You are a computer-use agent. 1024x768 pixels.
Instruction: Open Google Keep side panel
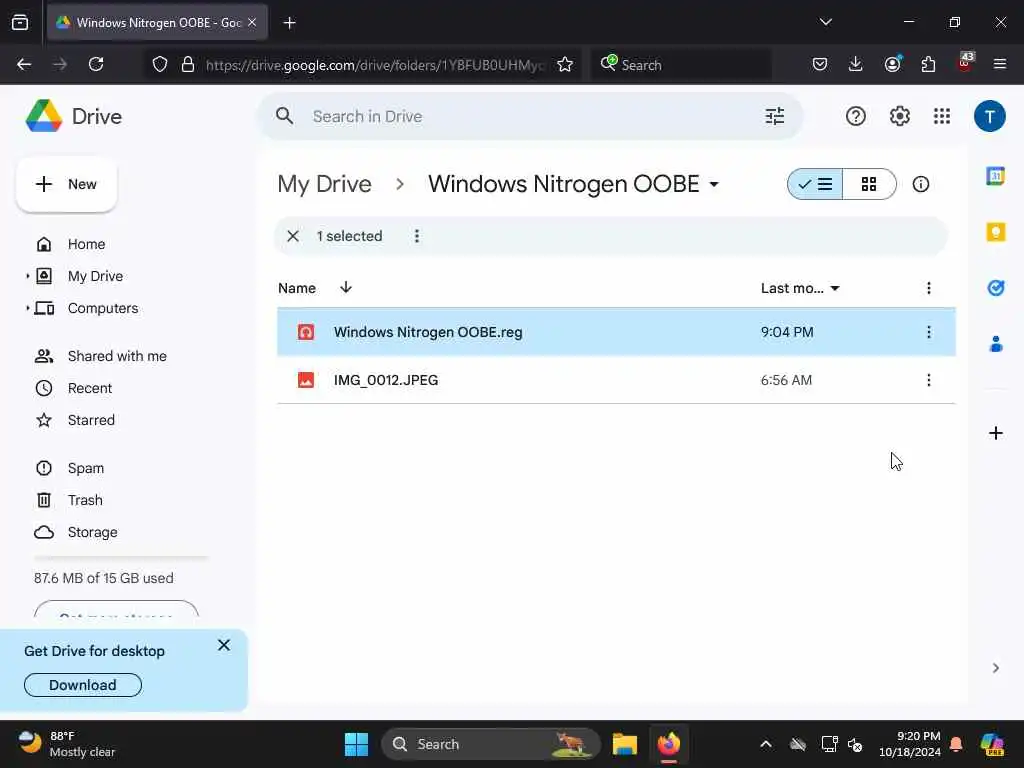(x=995, y=232)
